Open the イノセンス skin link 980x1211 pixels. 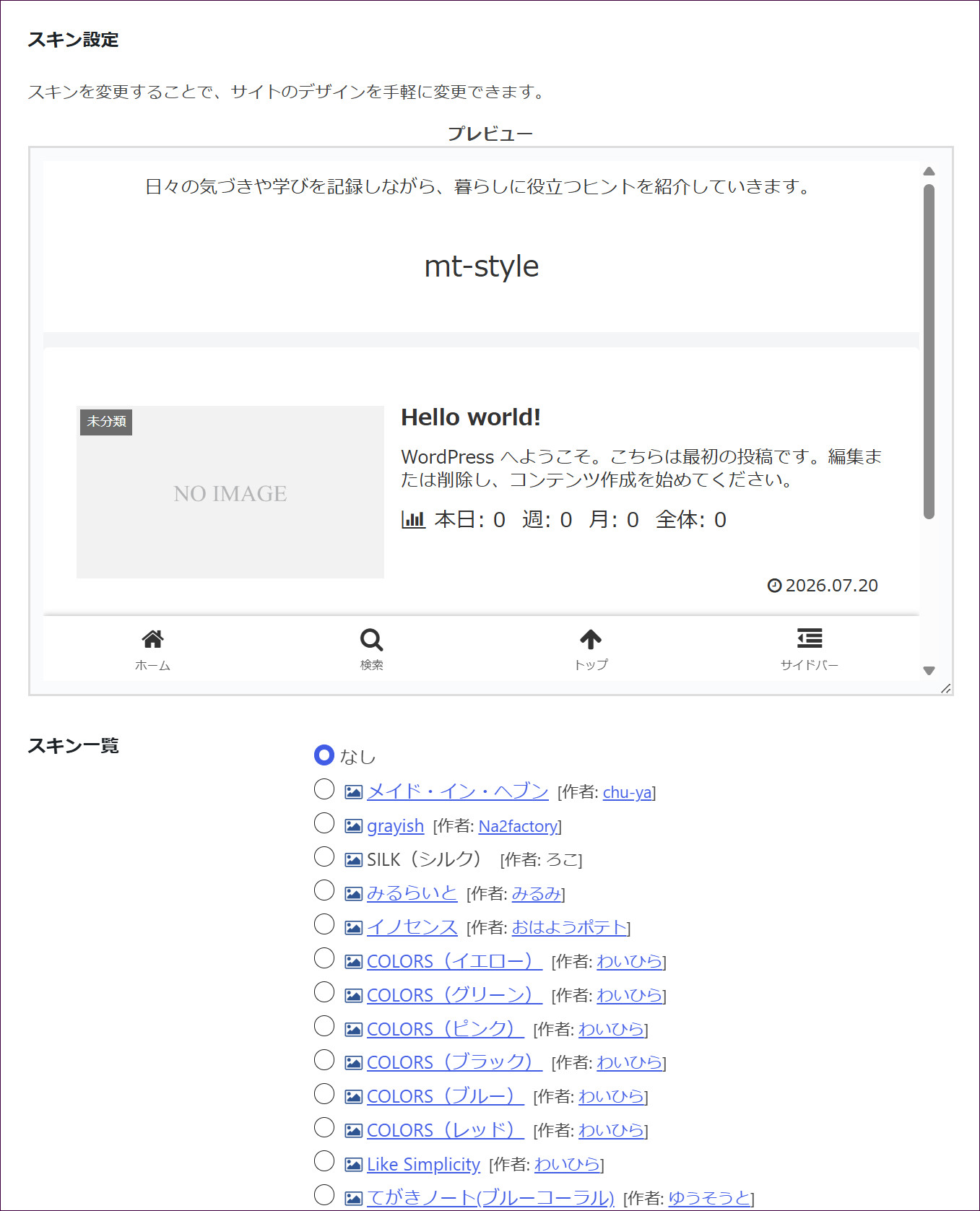click(412, 927)
